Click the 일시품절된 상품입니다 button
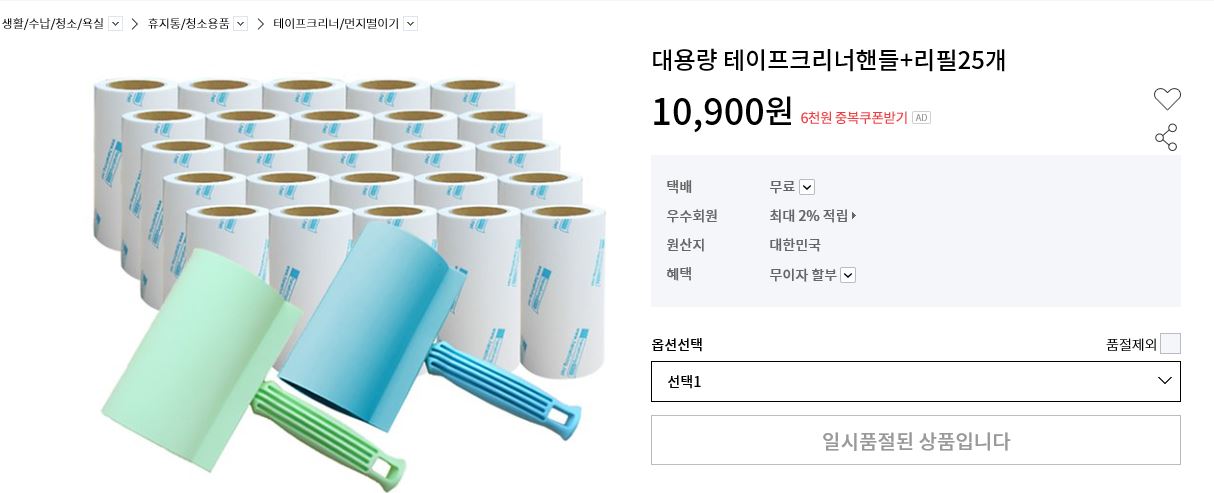Screen dimensions: 1214x493 pyautogui.click(x=915, y=440)
